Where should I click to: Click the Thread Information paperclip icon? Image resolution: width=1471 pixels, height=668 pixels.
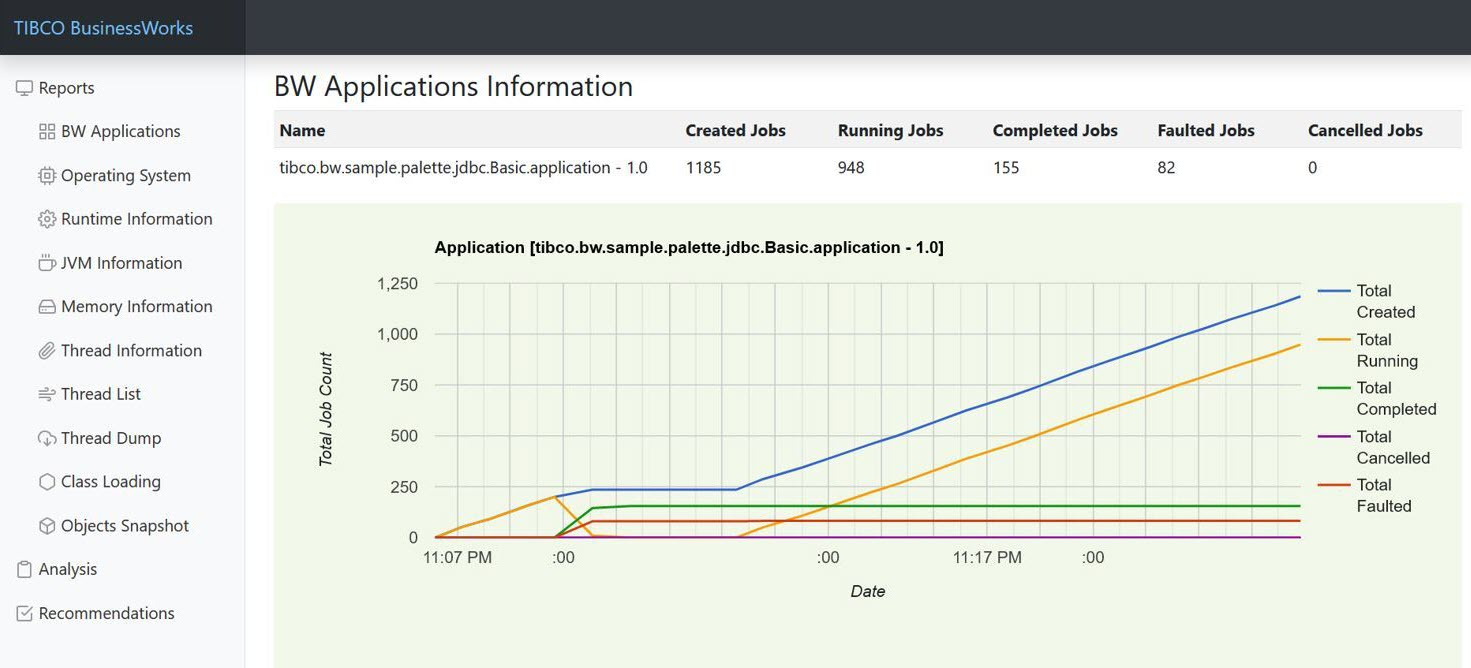click(x=47, y=351)
